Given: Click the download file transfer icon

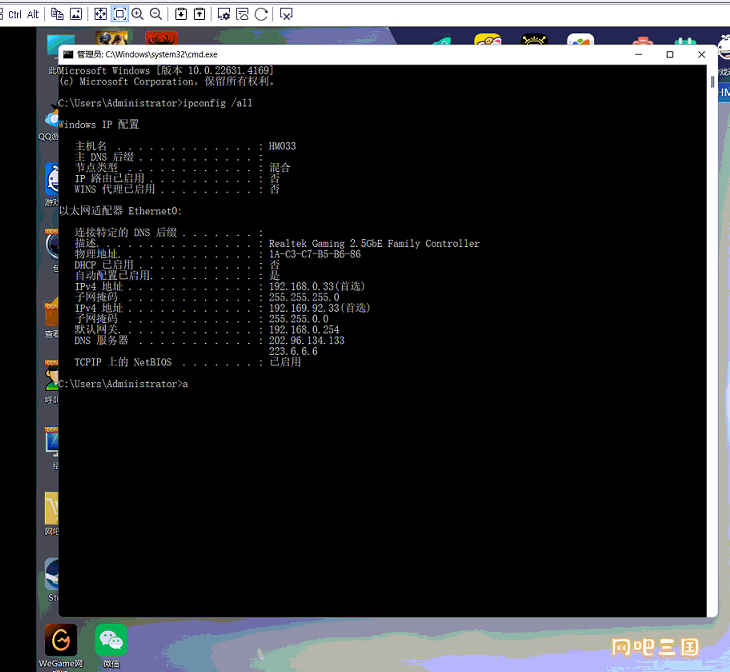Looking at the screenshot, I should (x=181, y=14).
